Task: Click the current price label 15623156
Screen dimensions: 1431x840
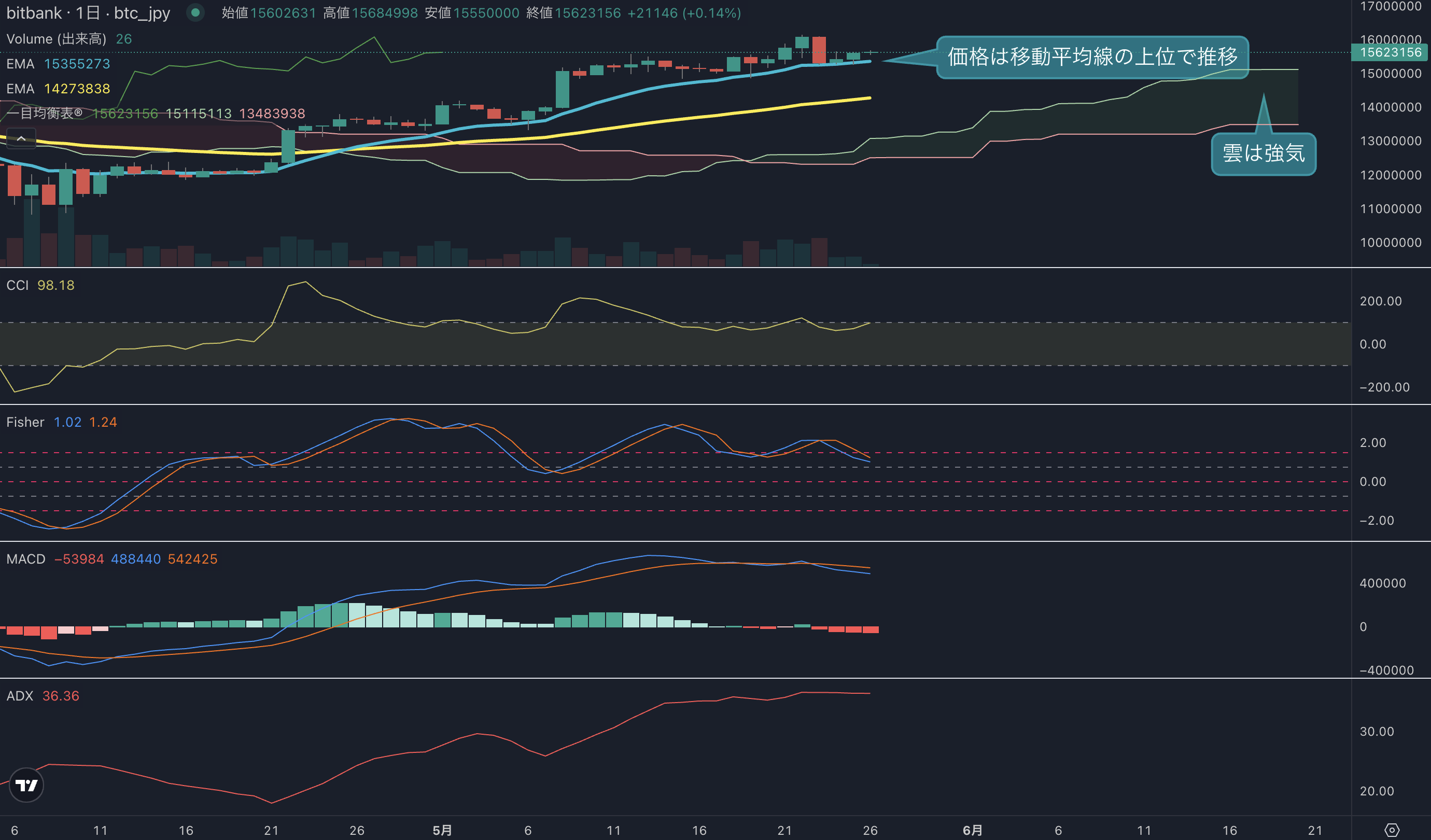Action: (1390, 52)
